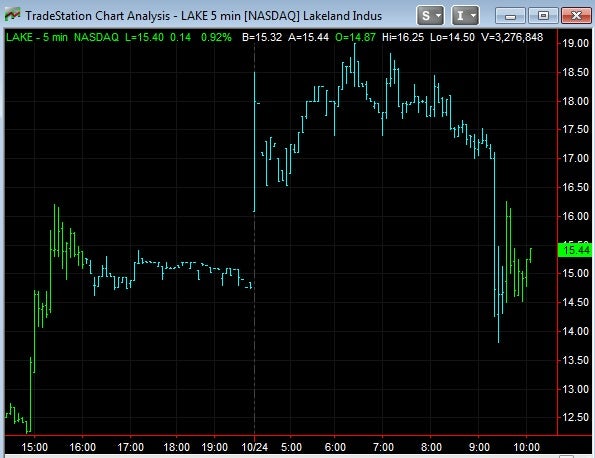Click the 10:00 time axis label
The width and height of the screenshot is (595, 458).
[526, 447]
